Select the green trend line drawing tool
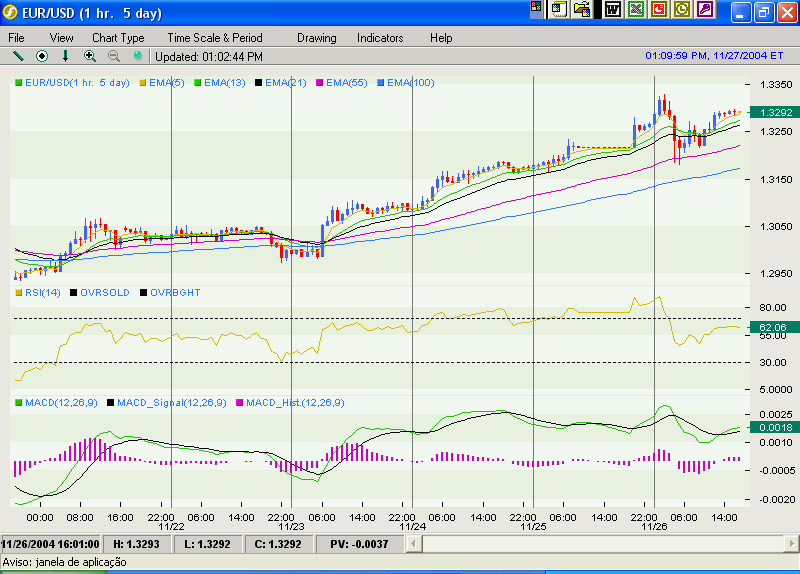 point(17,56)
